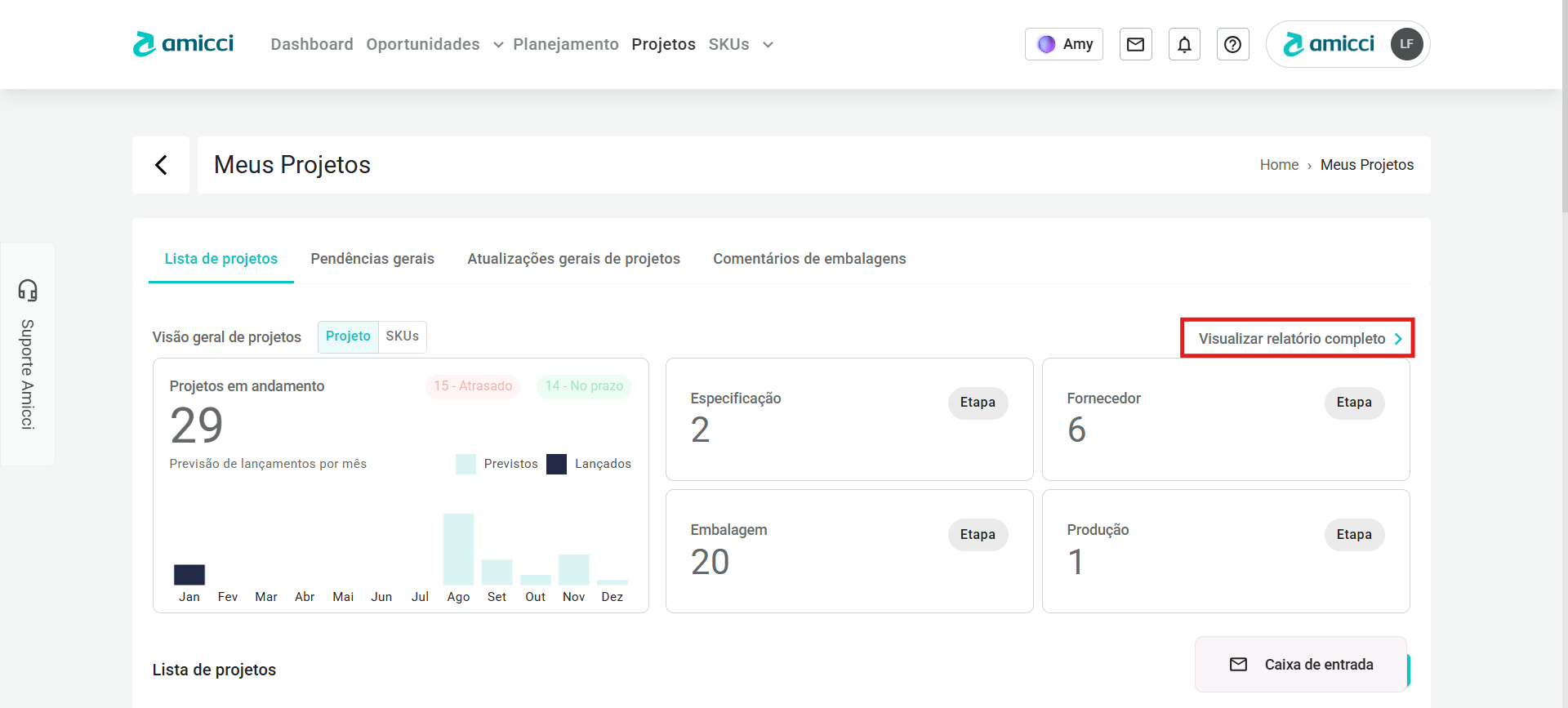Open the notifications bell icon
The width and height of the screenshot is (1568, 708).
pos(1184,44)
